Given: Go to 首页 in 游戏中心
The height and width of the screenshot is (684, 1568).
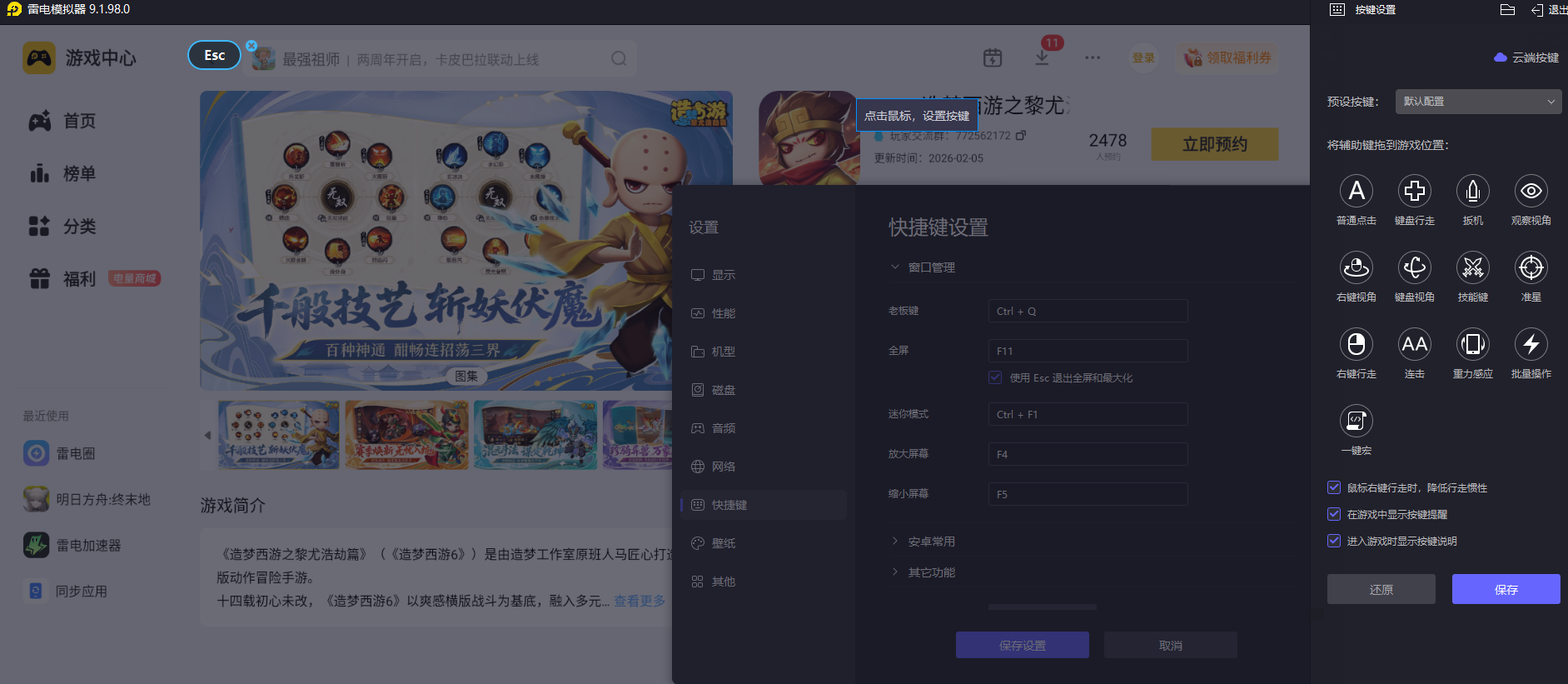Looking at the screenshot, I should pos(62,122).
